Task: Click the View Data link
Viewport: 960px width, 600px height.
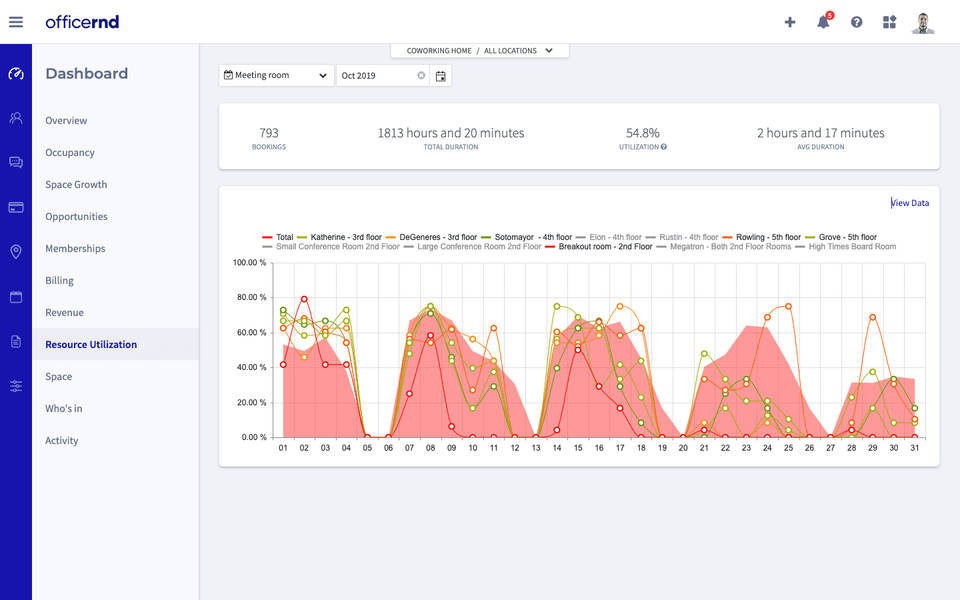Action: pos(910,203)
